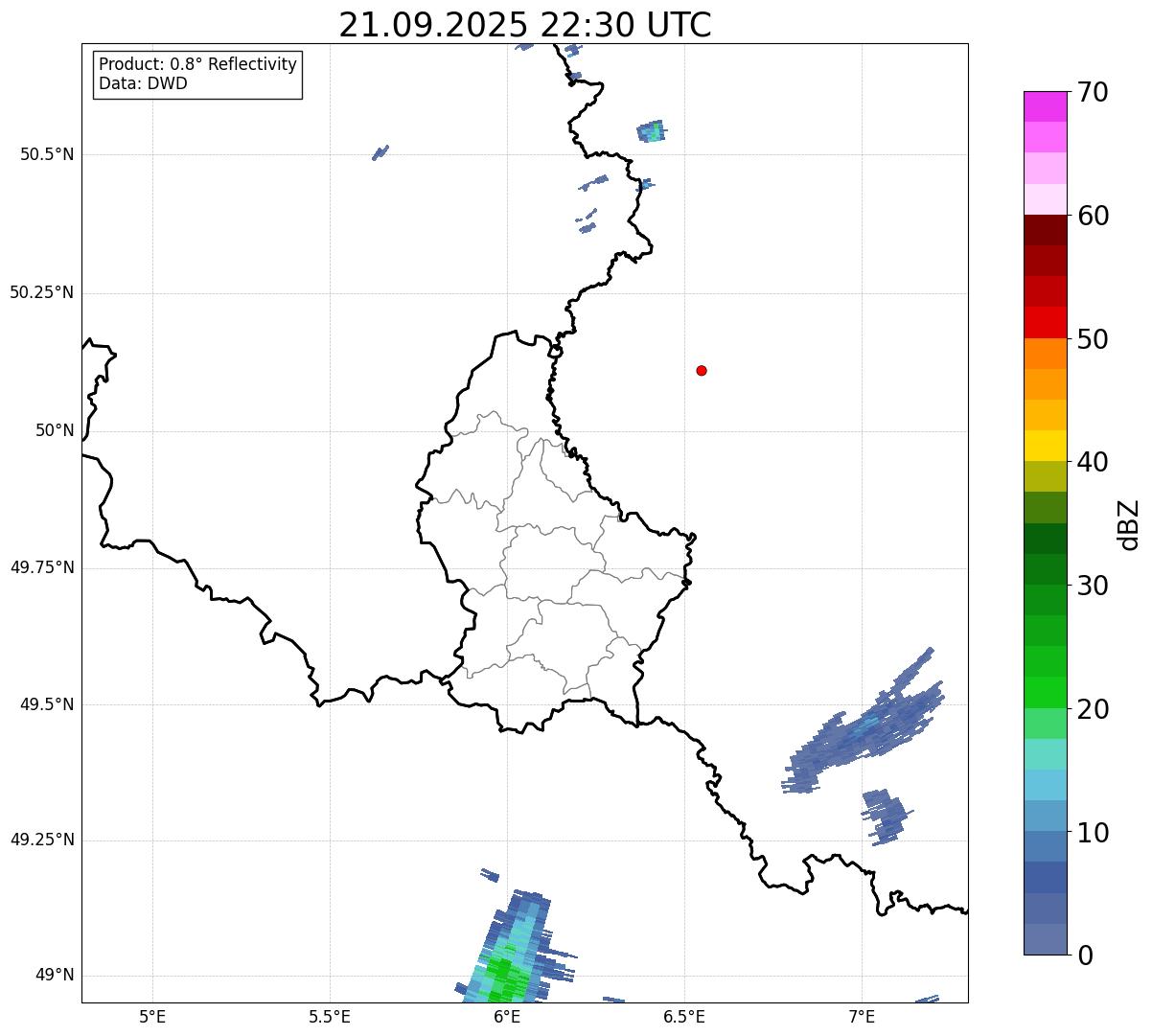Click the longitude label "6°E"
This screenshot has height=1036, width=1152.
point(507,1016)
